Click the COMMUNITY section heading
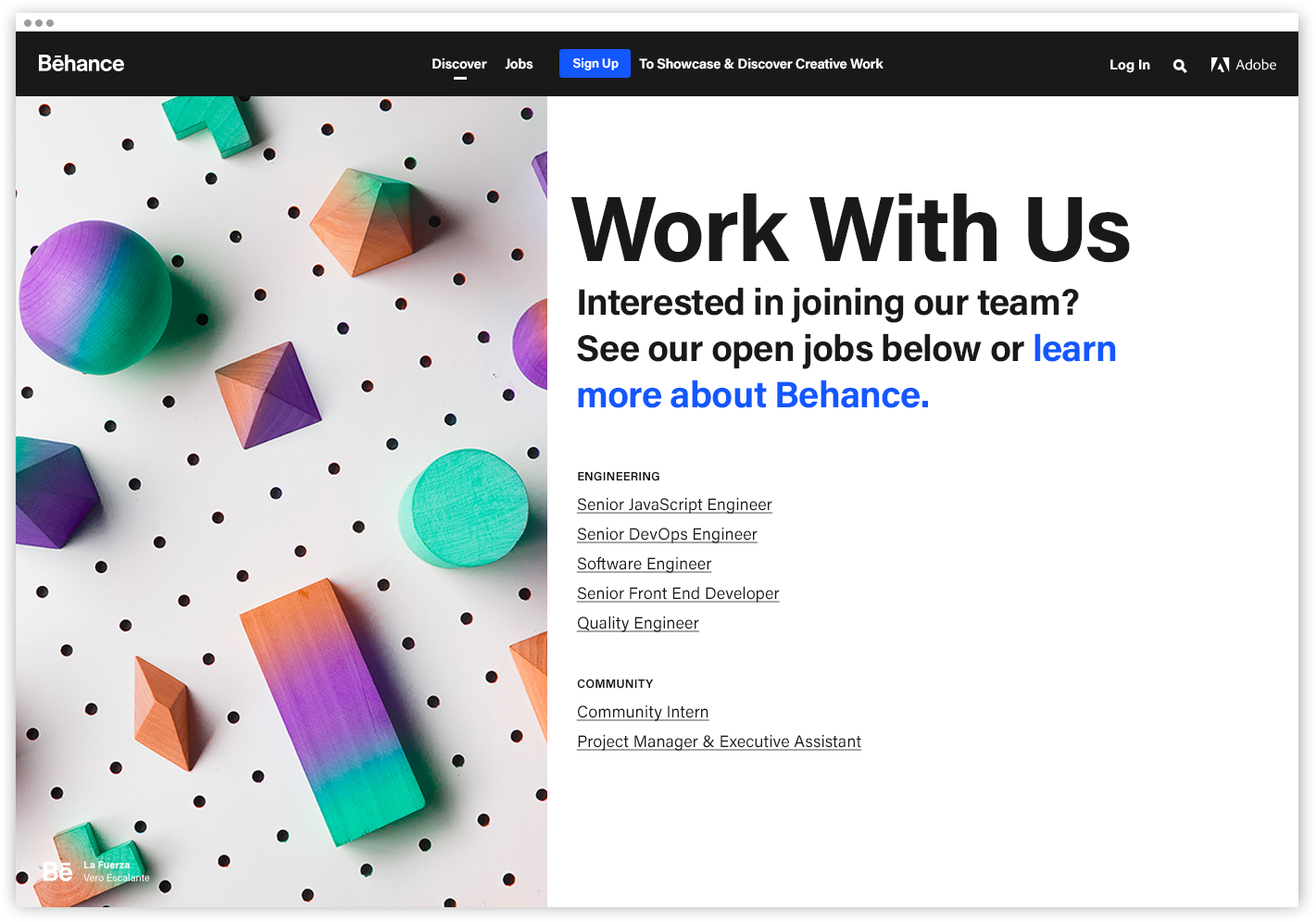Viewport: 1316px width, 922px height. click(615, 684)
